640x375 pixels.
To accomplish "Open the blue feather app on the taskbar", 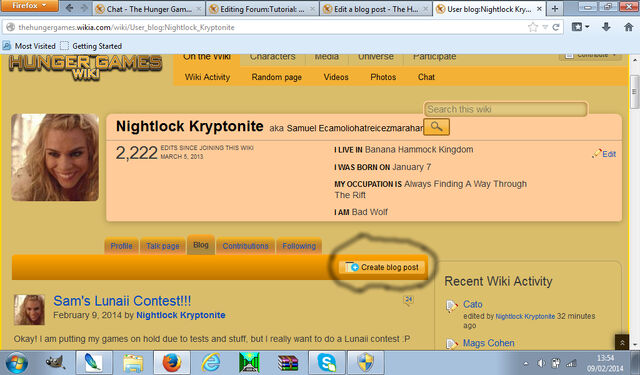I will pyautogui.click(x=93, y=362).
